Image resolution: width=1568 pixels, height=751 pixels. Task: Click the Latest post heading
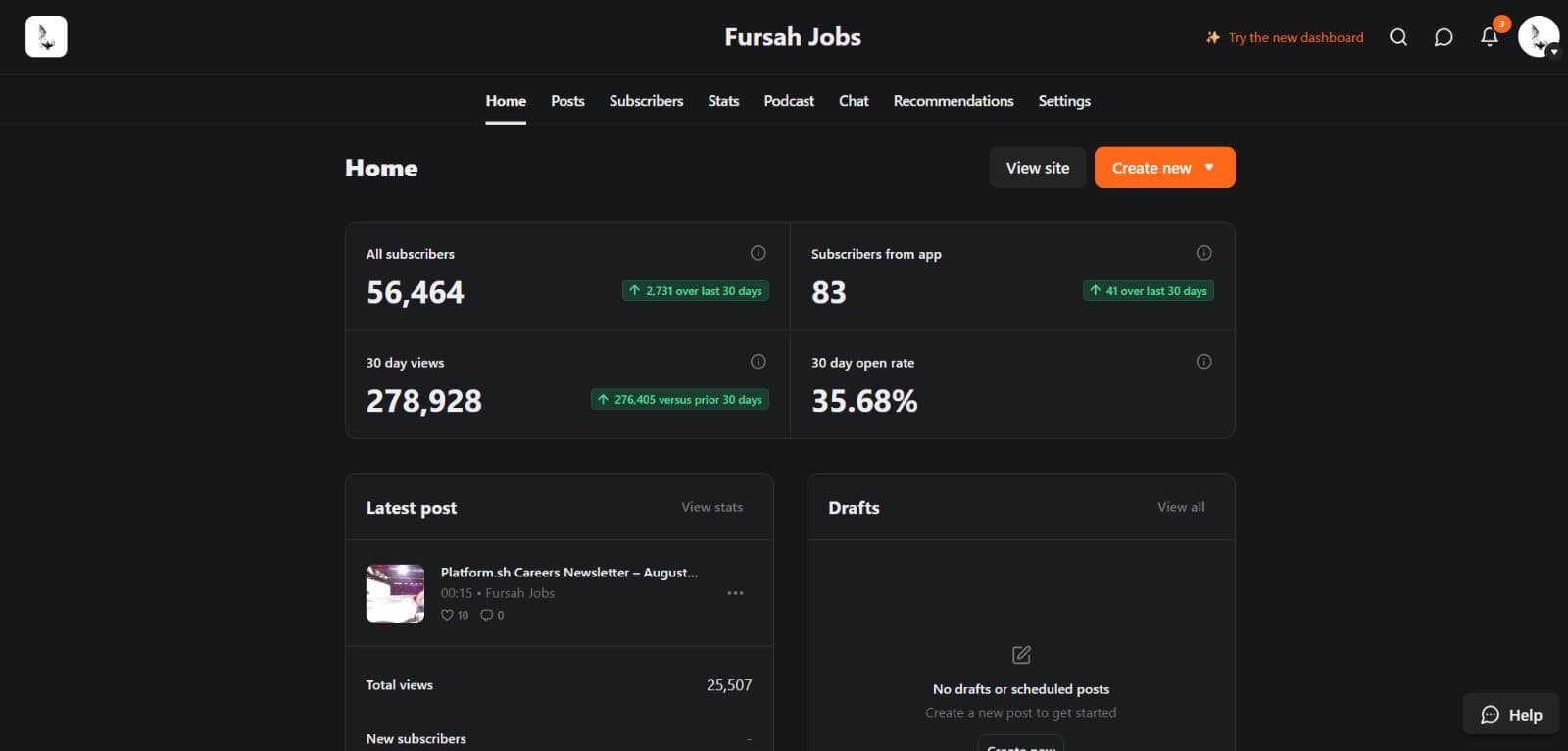pyautogui.click(x=412, y=508)
